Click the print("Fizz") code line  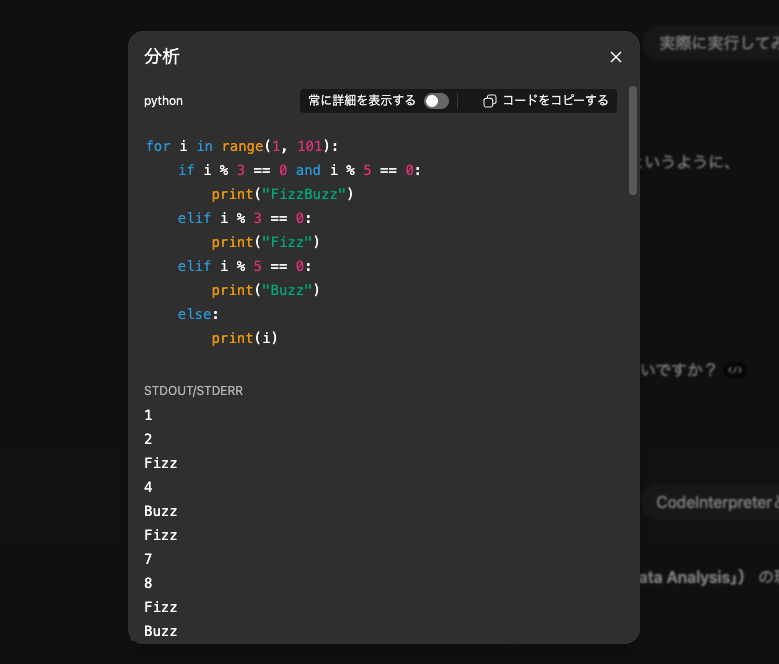(x=264, y=242)
